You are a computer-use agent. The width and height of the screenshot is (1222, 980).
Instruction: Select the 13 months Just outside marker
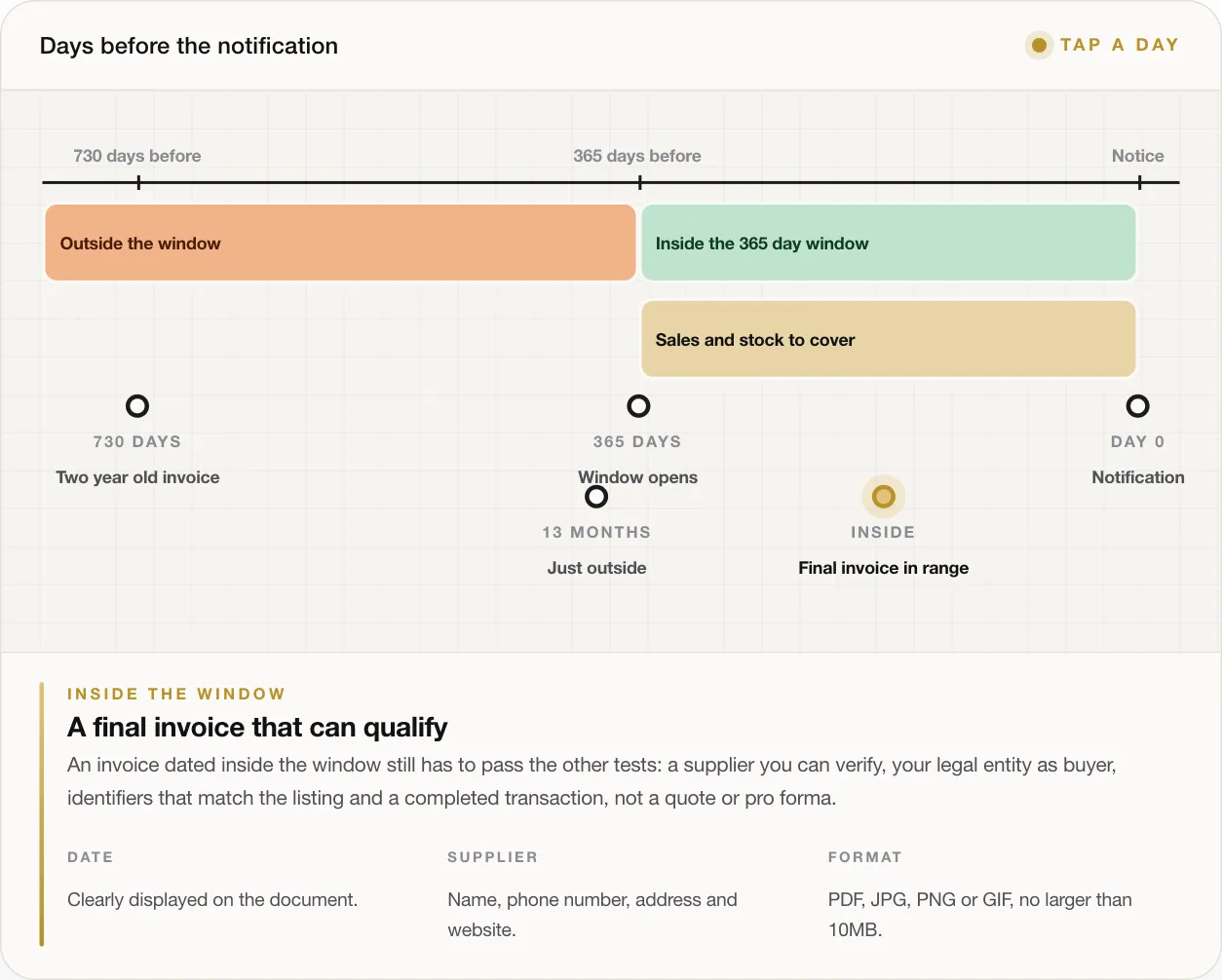(596, 497)
